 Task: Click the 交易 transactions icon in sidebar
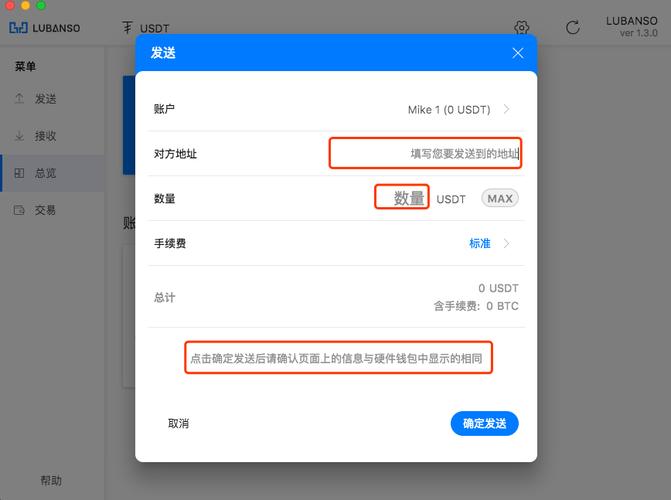tap(19, 210)
